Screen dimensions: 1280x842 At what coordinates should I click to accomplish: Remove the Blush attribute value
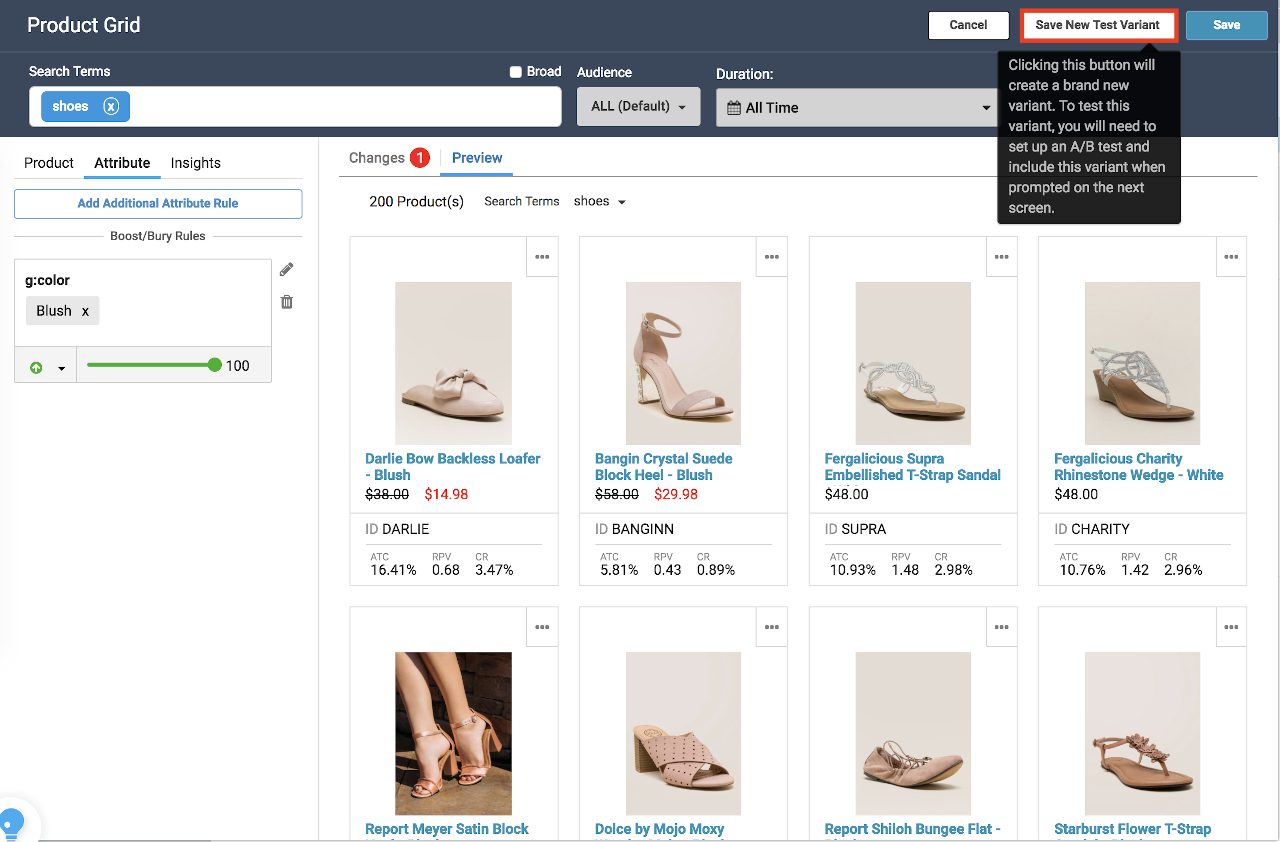85,311
